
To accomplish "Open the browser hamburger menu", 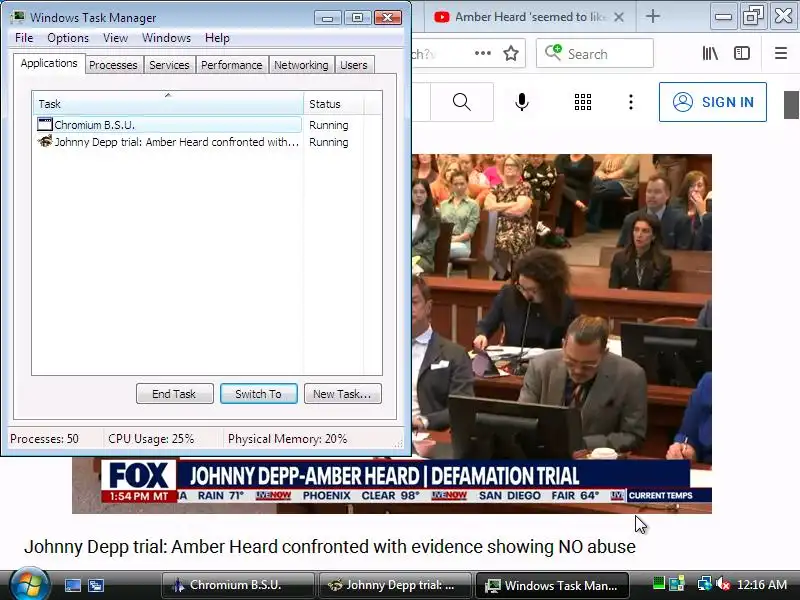I will [x=781, y=53].
